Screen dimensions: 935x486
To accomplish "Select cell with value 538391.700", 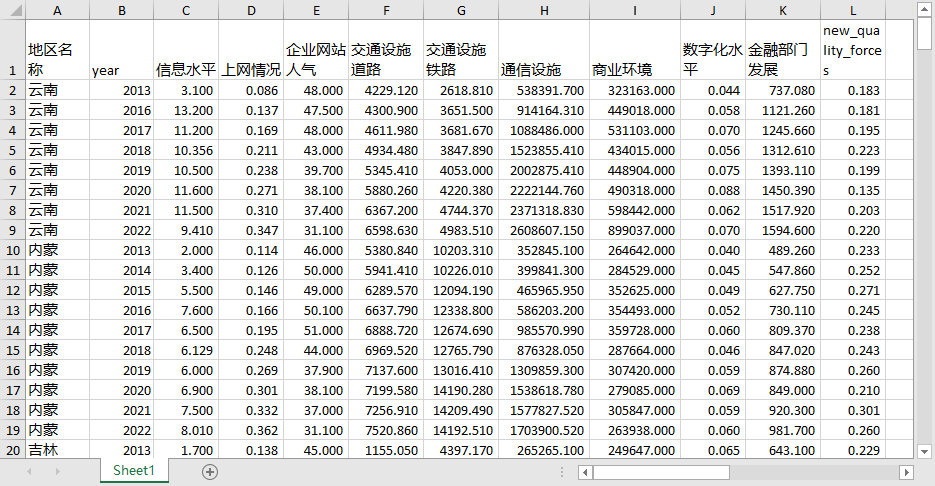I will [544, 90].
